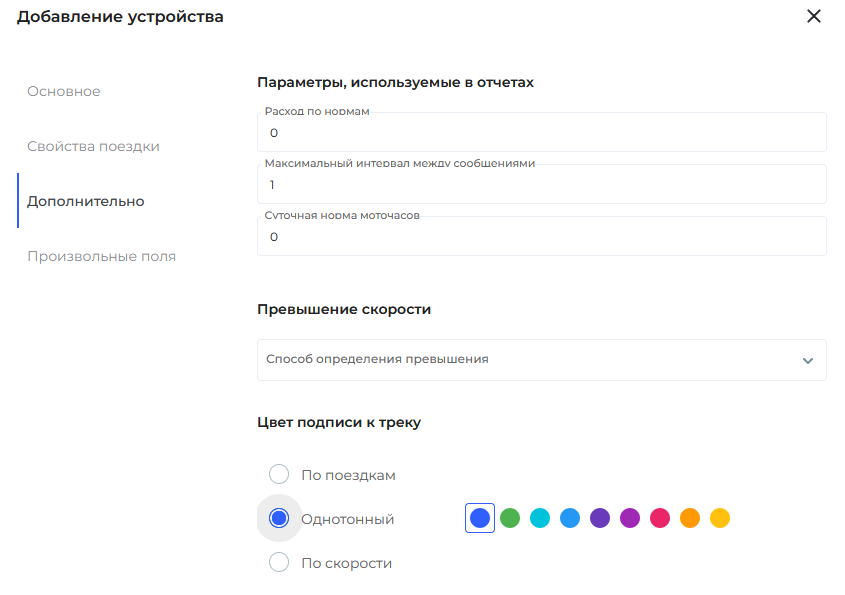Edit Максимальный интервал между сообщениями field
This screenshot has width=845, height=595.
(x=541, y=185)
